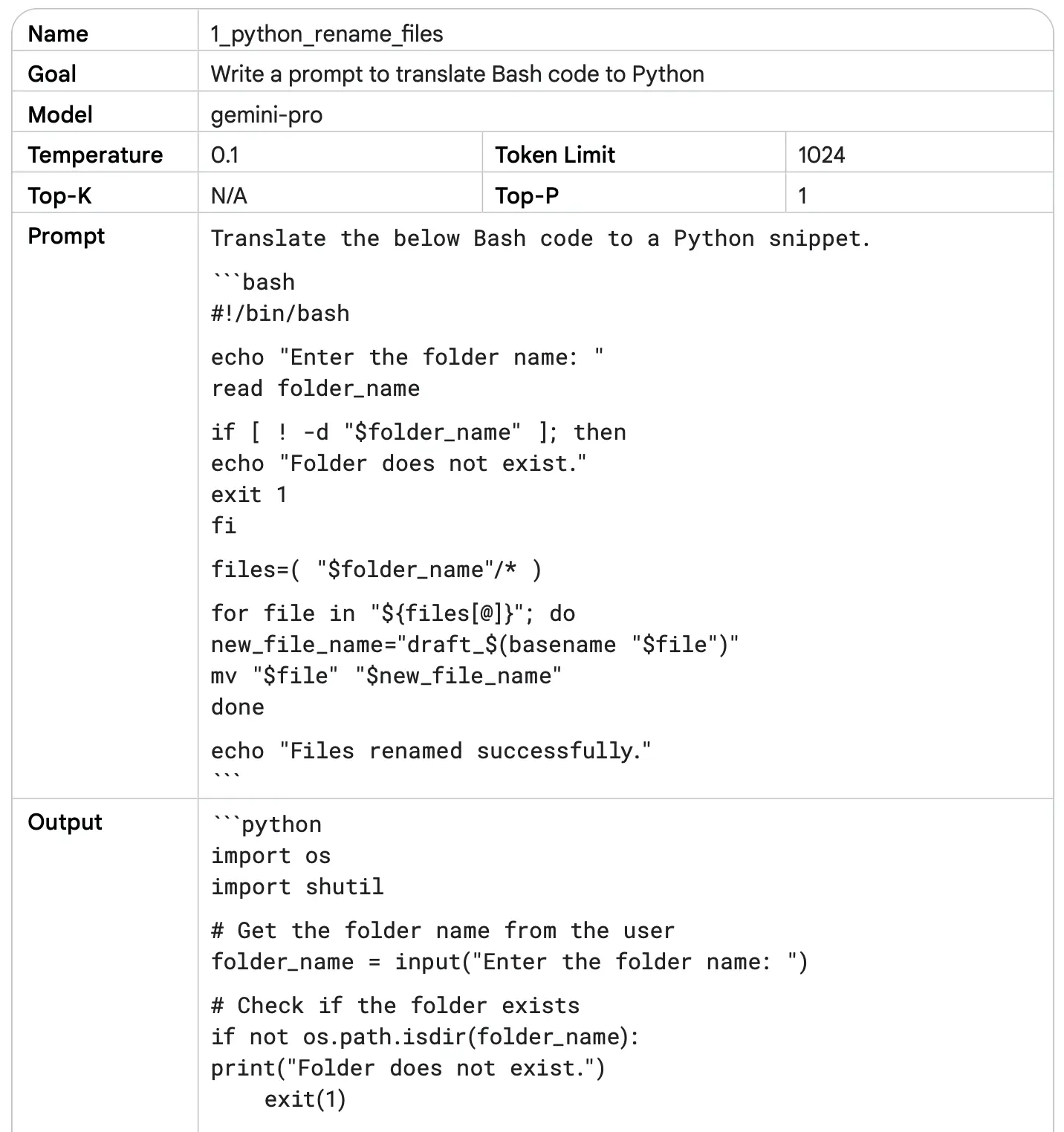
Task: Click the exit(1) line in output
Action: click(x=305, y=1099)
